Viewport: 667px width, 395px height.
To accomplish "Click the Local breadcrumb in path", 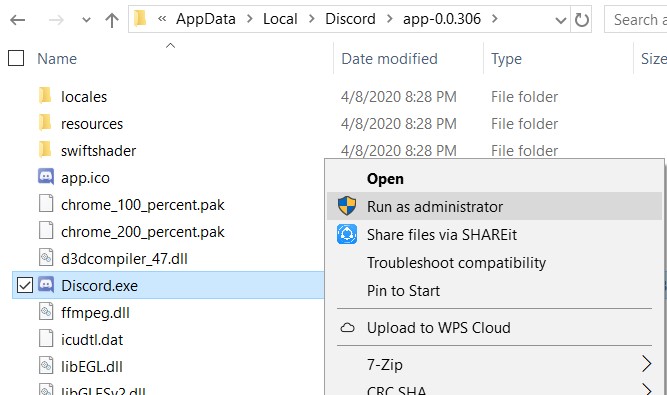I will click(x=280, y=19).
